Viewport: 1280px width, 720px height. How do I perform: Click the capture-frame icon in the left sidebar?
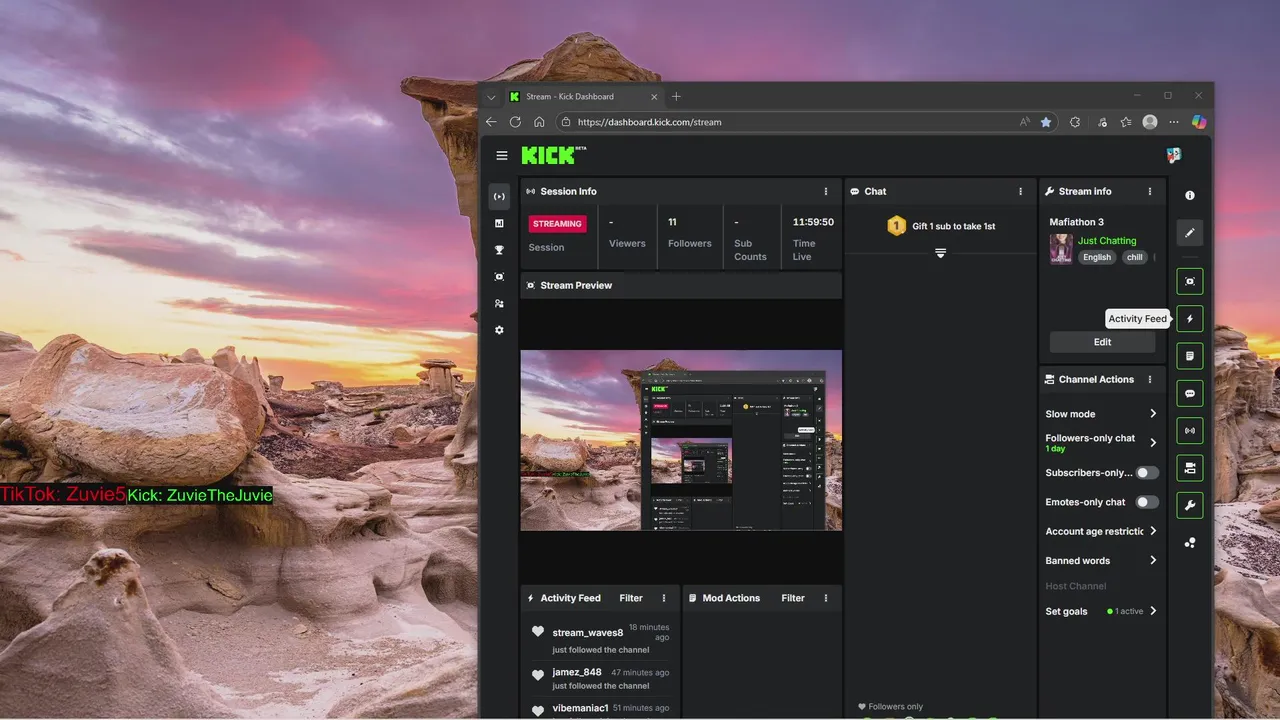point(499,277)
